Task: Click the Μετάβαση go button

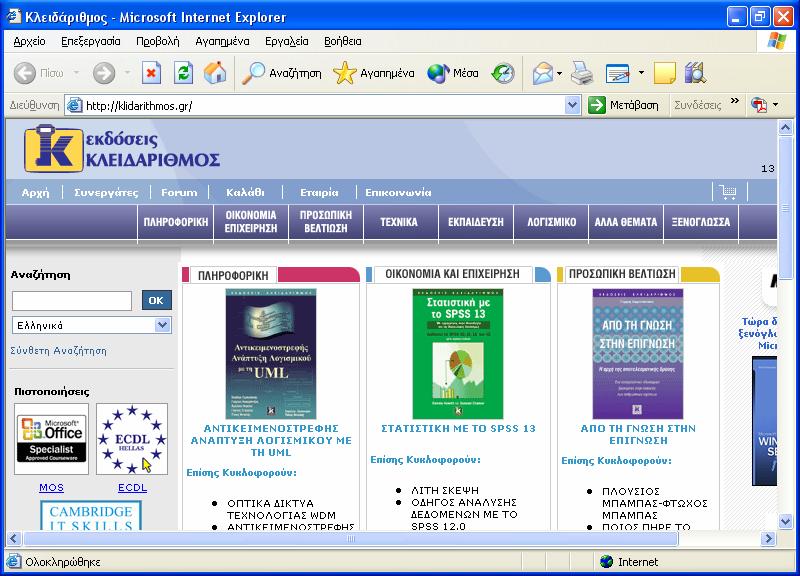Action: pos(623,105)
